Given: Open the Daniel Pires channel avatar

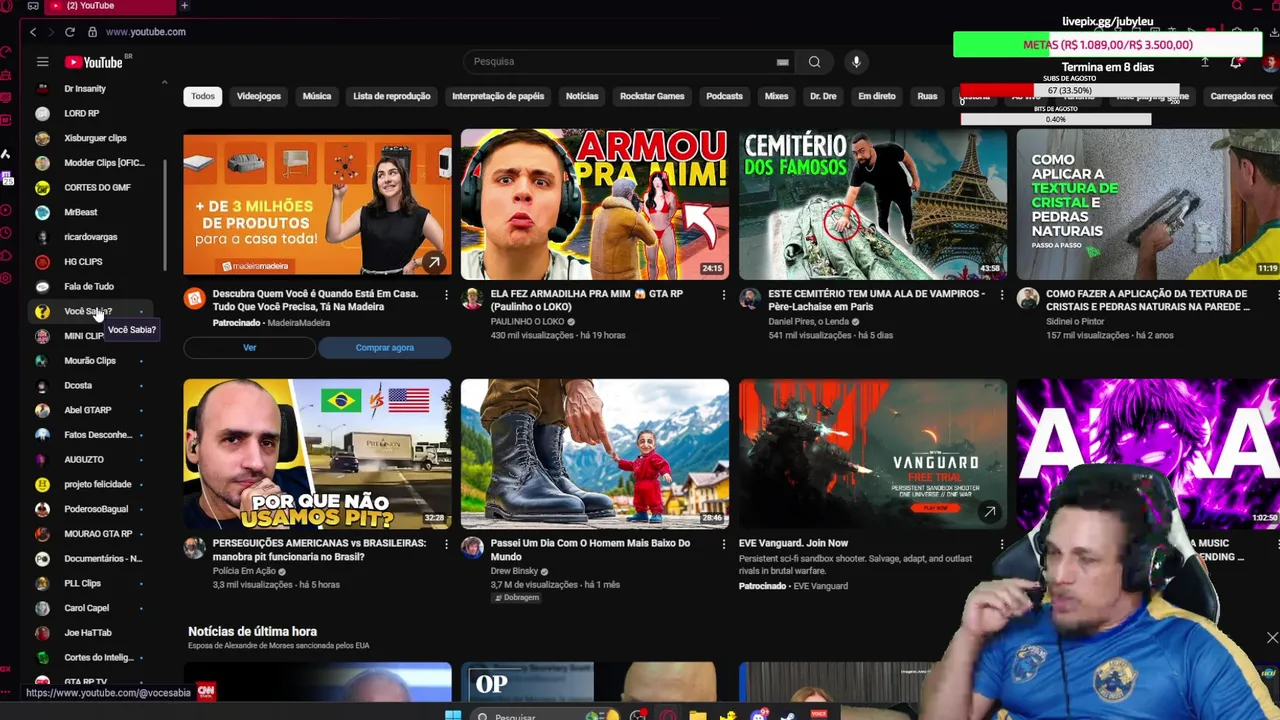Looking at the screenshot, I should pyautogui.click(x=750, y=298).
